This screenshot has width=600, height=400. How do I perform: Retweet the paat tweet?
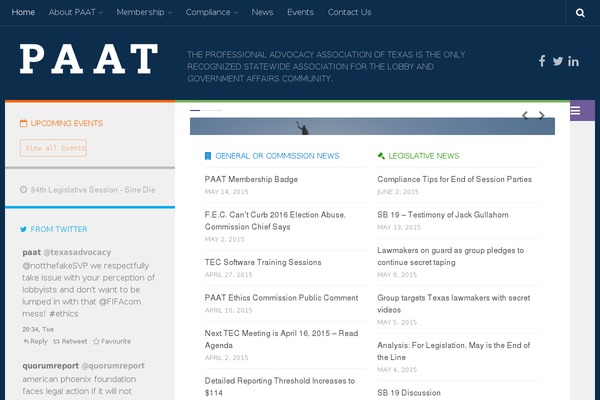(70, 341)
